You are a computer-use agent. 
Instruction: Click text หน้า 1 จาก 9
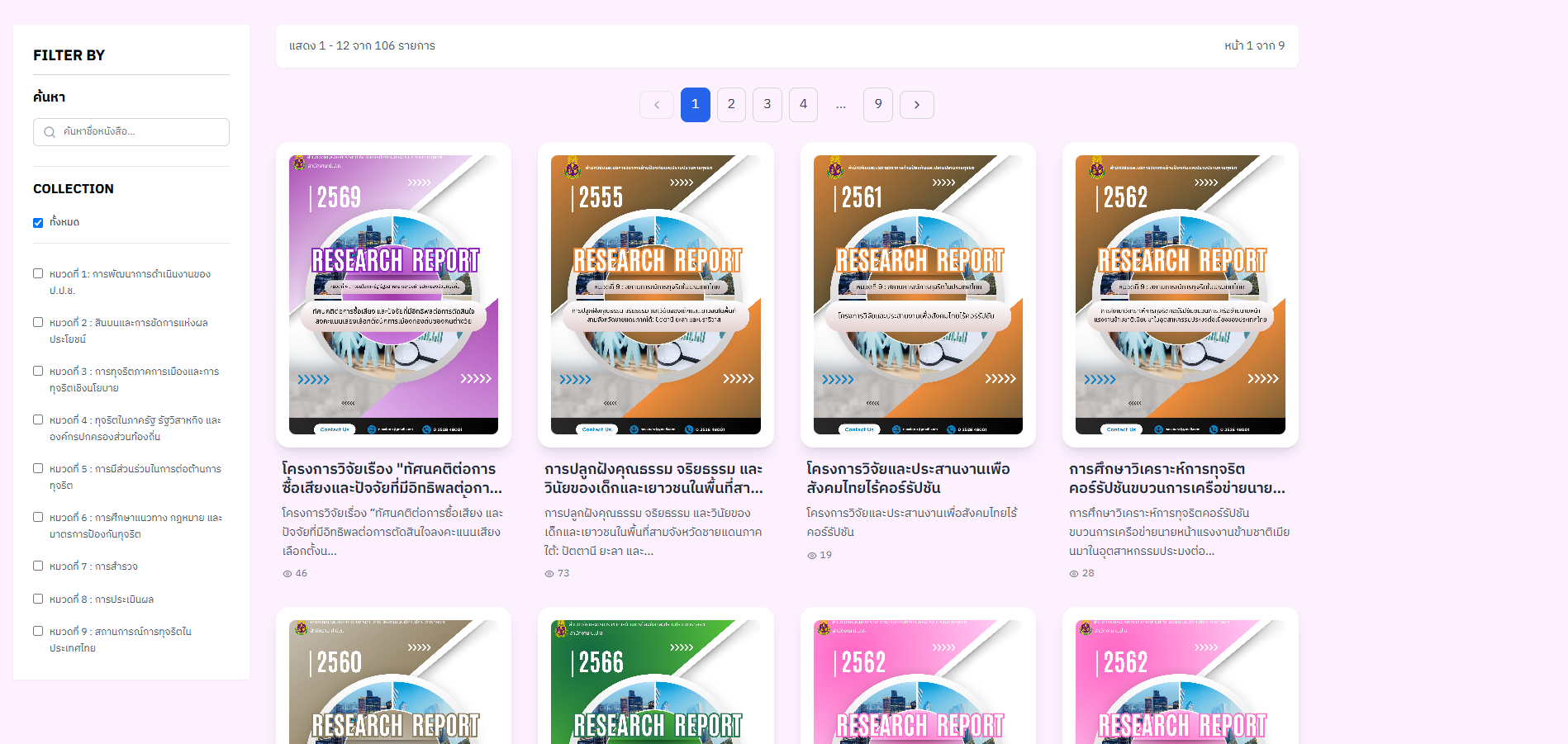coord(1254,46)
